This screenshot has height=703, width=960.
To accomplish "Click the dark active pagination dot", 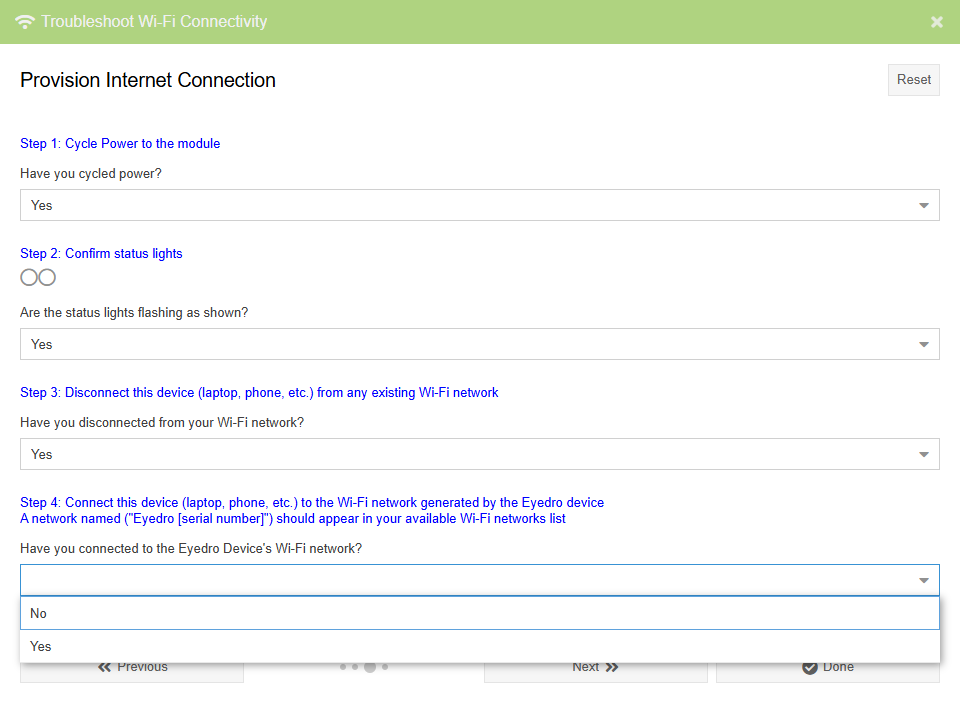I will 370,666.
